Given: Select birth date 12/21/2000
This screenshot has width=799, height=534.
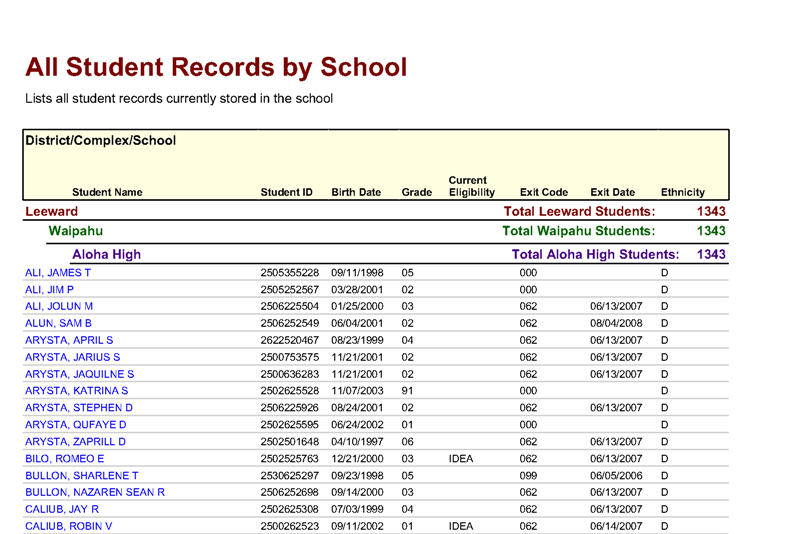Looking at the screenshot, I should click(x=357, y=459).
